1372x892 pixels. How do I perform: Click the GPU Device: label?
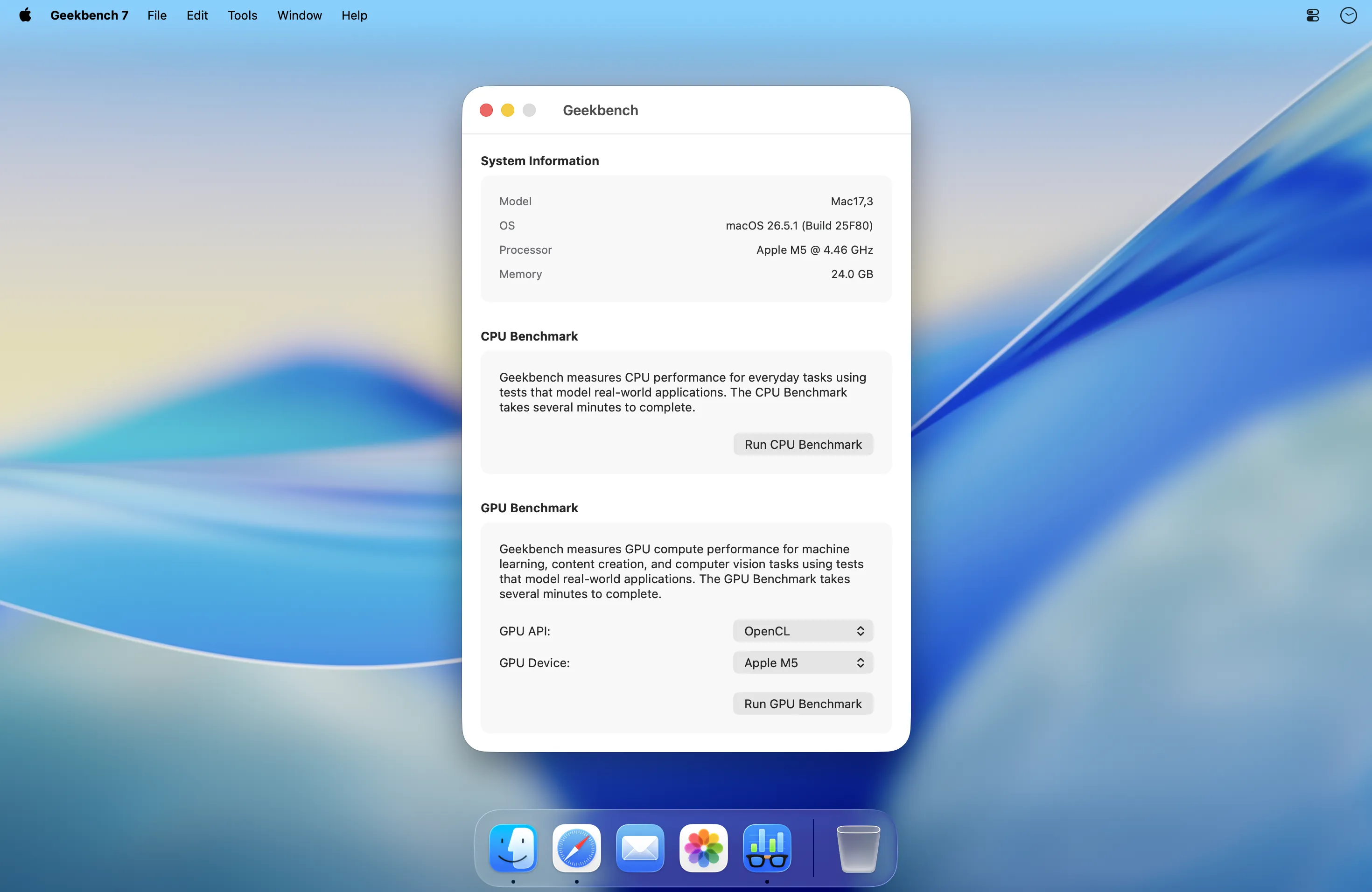click(x=534, y=662)
